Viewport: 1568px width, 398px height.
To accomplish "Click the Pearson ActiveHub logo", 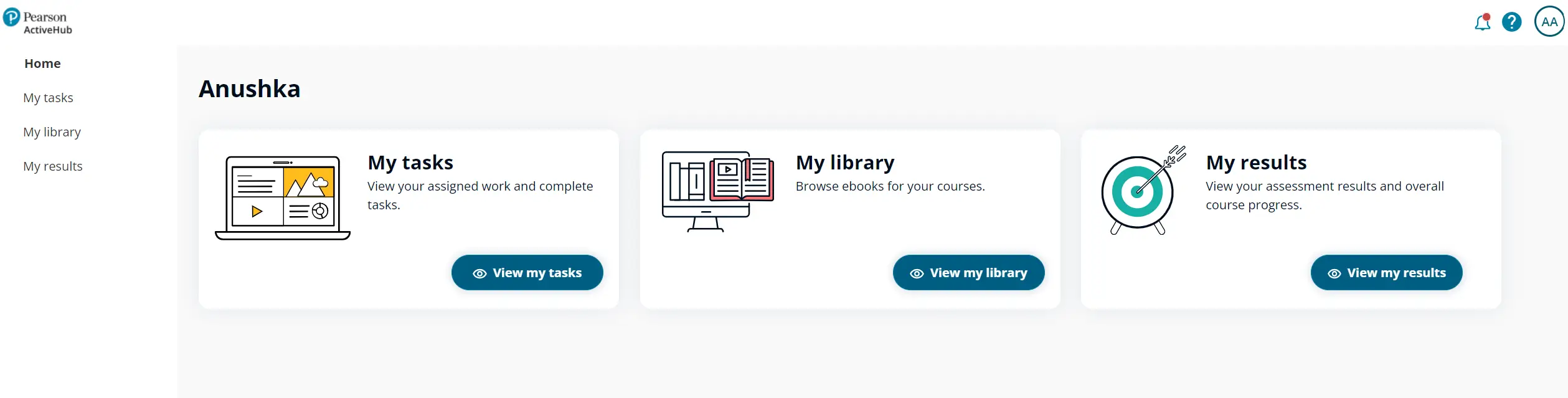I will pyautogui.click(x=38, y=22).
